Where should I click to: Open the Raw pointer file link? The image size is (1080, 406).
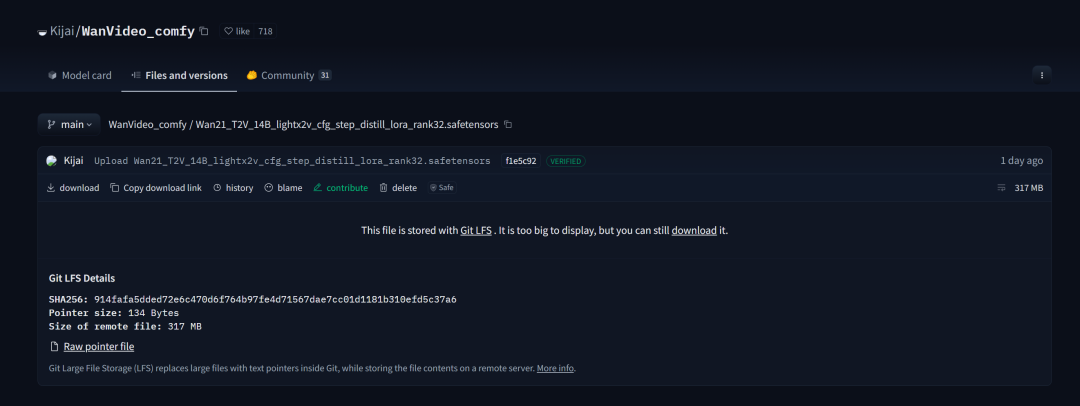coord(98,347)
